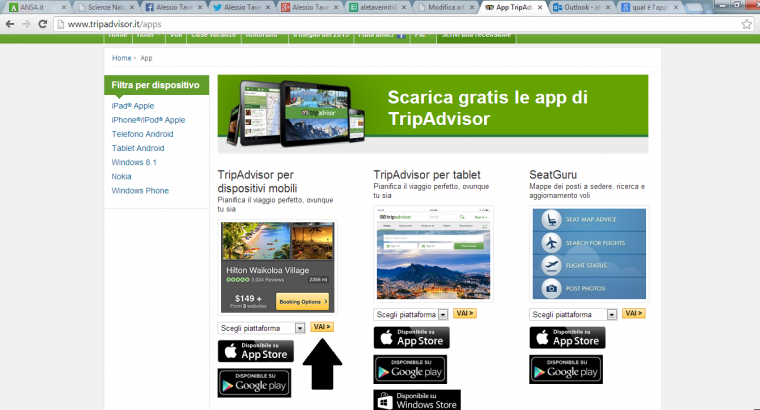Filter by Telefono Android
Viewport: 760px width, 410px height.
pos(142,134)
